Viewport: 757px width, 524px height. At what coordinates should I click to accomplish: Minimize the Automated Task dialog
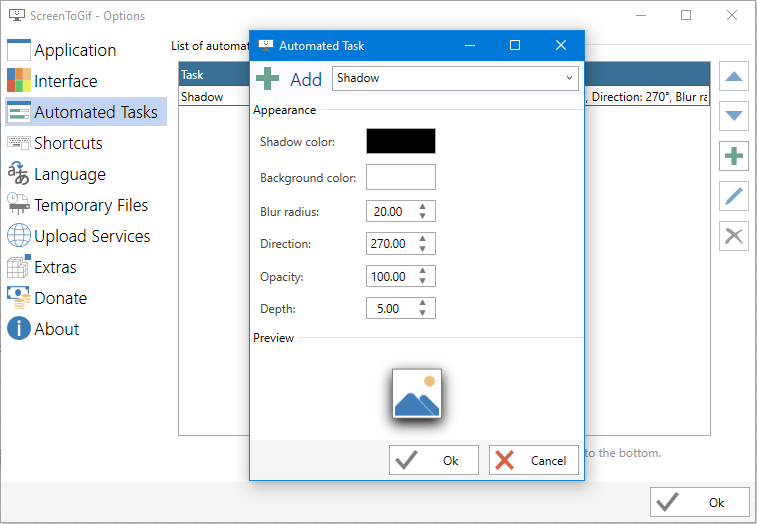click(x=470, y=45)
